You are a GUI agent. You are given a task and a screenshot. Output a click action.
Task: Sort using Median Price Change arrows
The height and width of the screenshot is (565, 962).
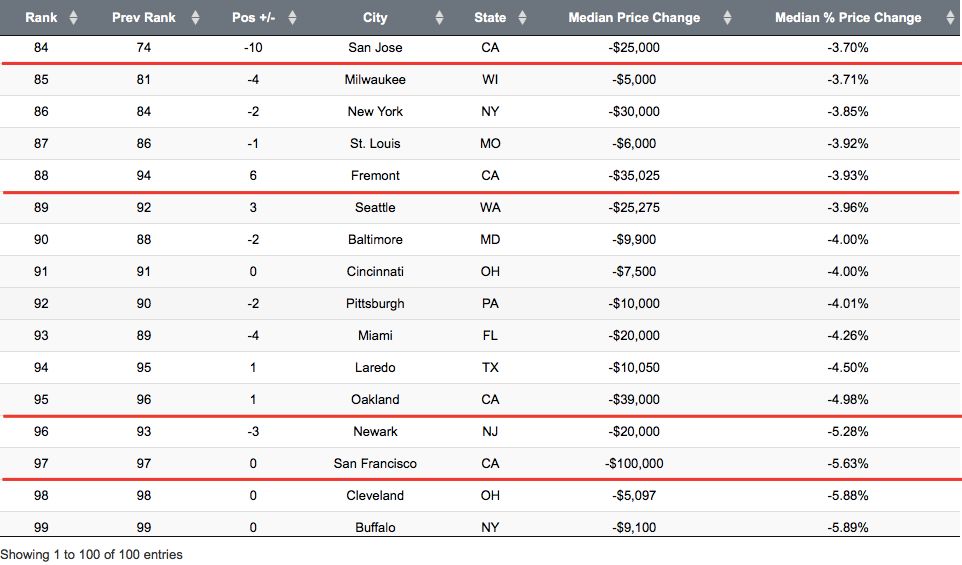(x=727, y=18)
